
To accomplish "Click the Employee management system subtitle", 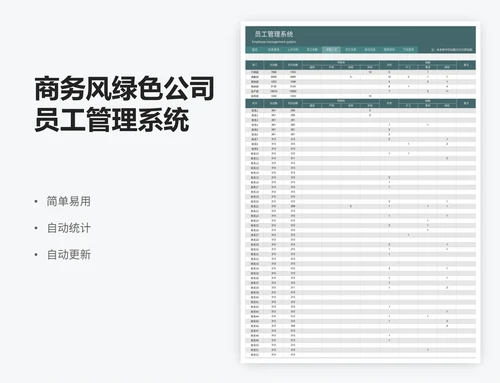I will tap(274, 42).
